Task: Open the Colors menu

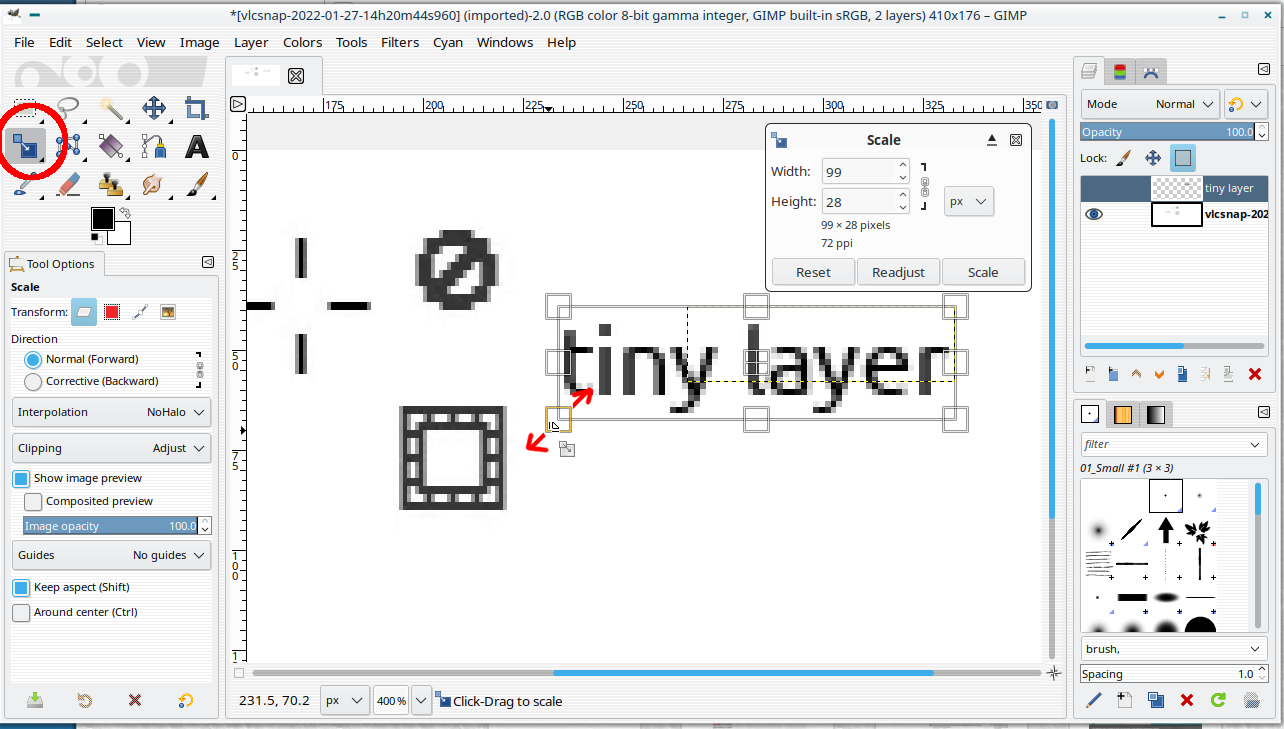Action: 302,42
